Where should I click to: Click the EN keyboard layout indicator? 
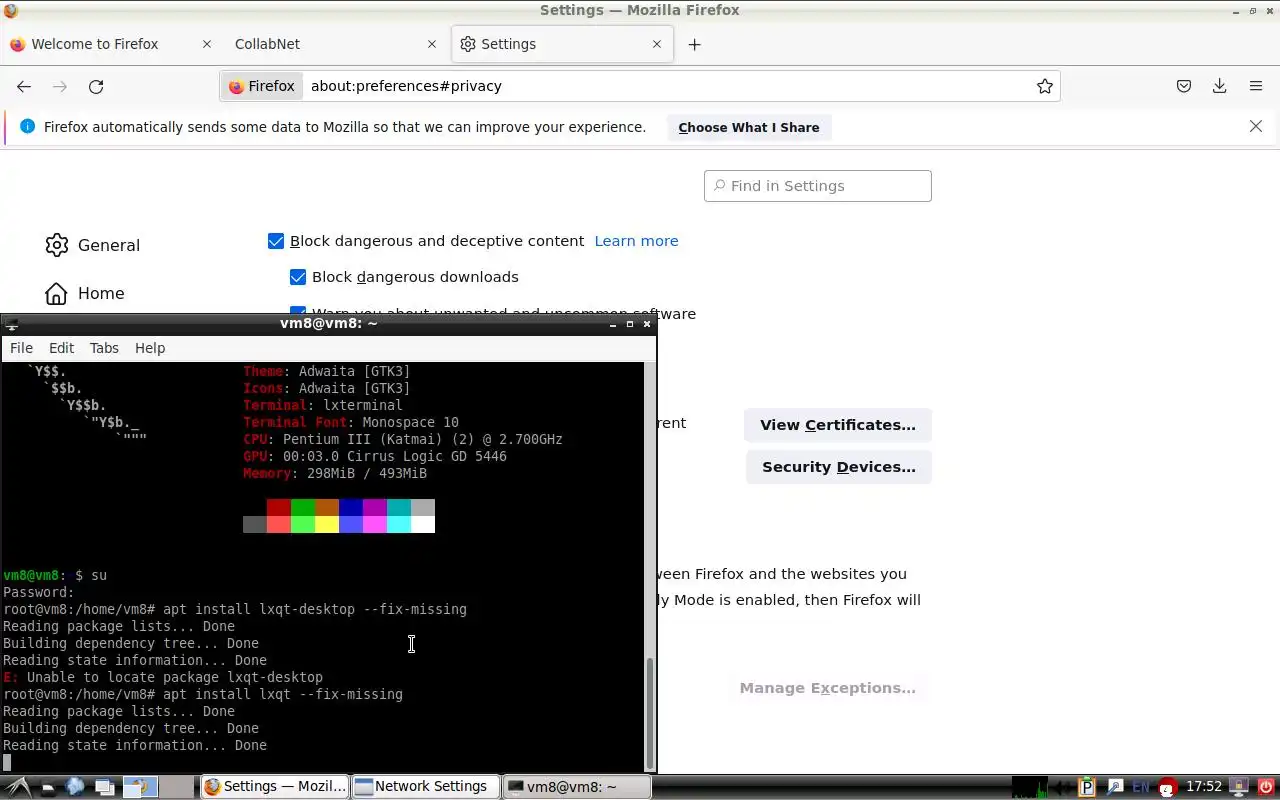(x=1141, y=787)
